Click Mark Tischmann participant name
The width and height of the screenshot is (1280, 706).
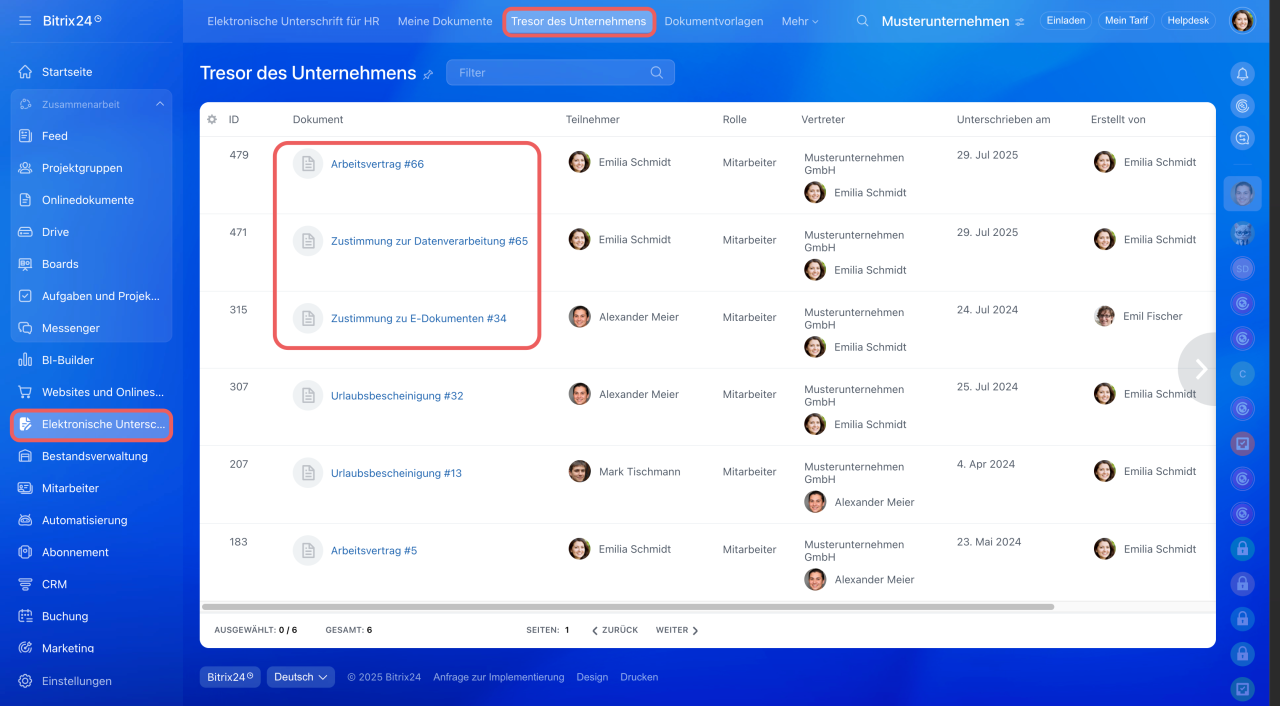click(639, 471)
